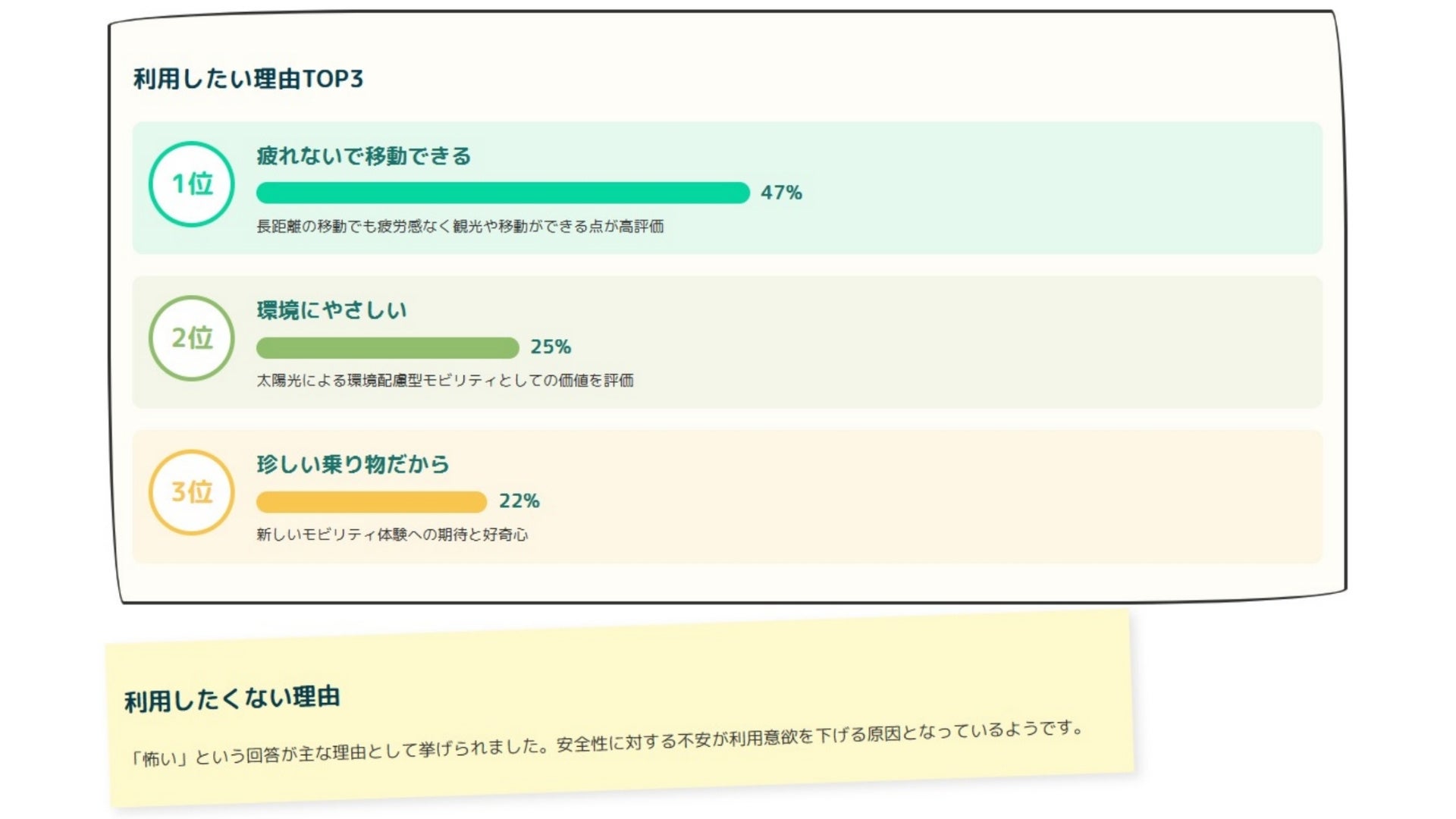Select the 利用したい理由TOP3 heading

[248, 79]
